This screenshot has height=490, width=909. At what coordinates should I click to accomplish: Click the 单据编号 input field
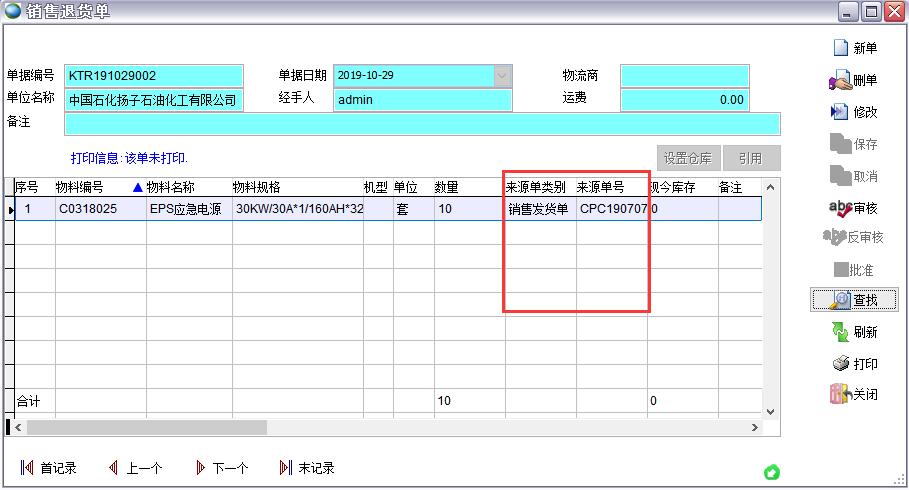(154, 75)
